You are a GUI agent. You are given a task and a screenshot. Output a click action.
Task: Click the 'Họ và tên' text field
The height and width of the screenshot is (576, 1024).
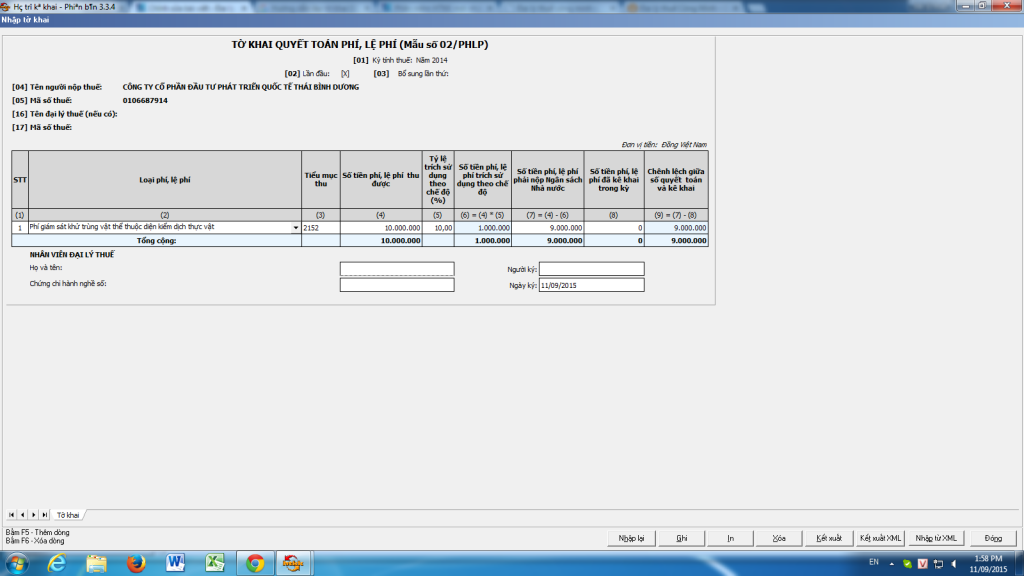397,269
